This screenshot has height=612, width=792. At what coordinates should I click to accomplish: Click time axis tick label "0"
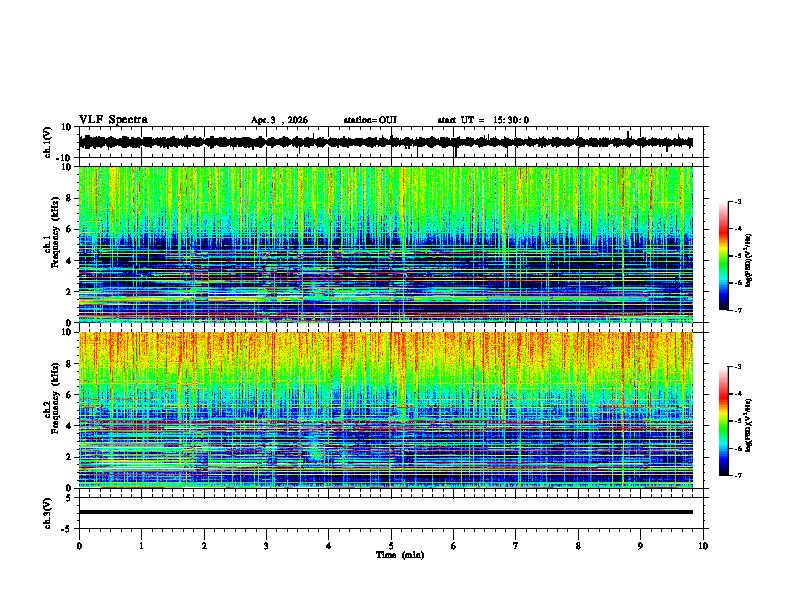tap(79, 546)
